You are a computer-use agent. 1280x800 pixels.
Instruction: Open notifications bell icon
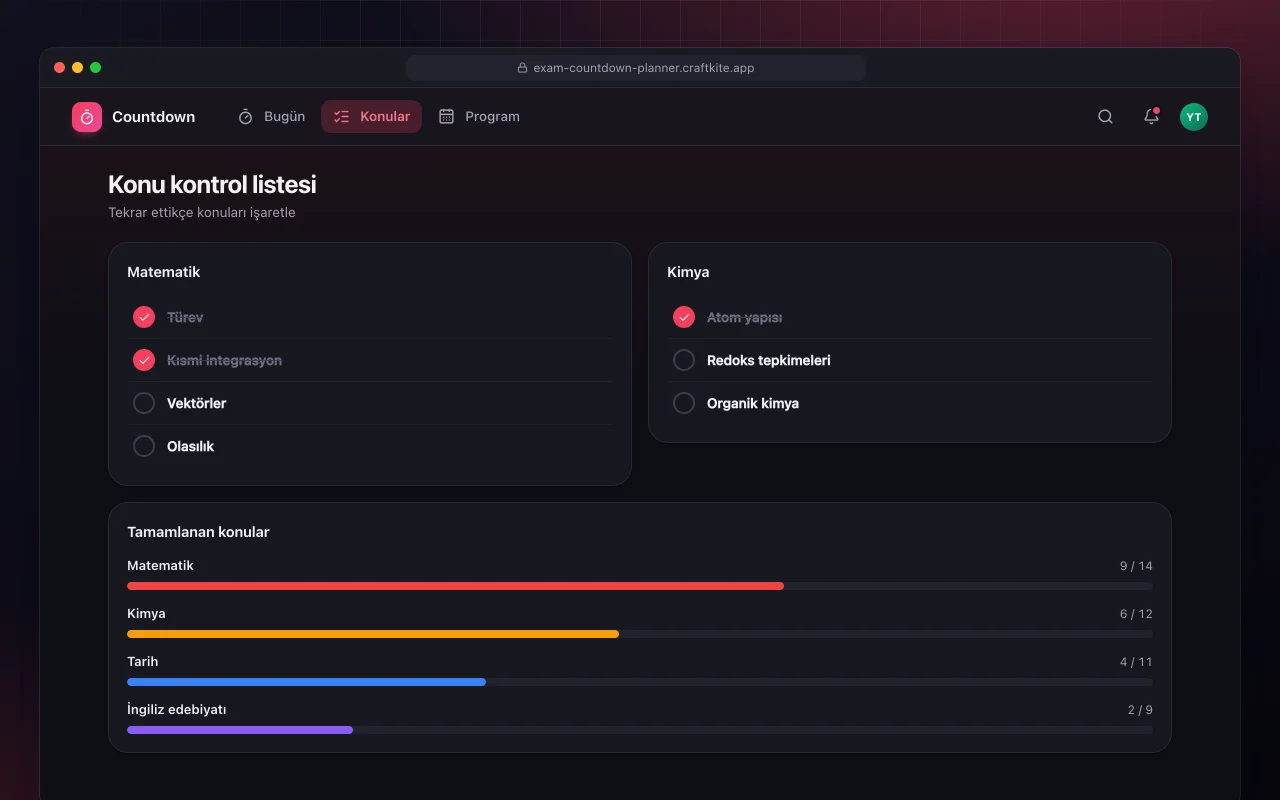1151,117
